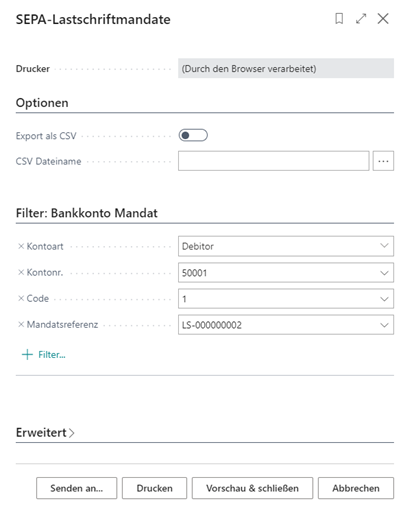Remove the Code filter with its X
This screenshot has width=405, height=508.
click(x=21, y=298)
